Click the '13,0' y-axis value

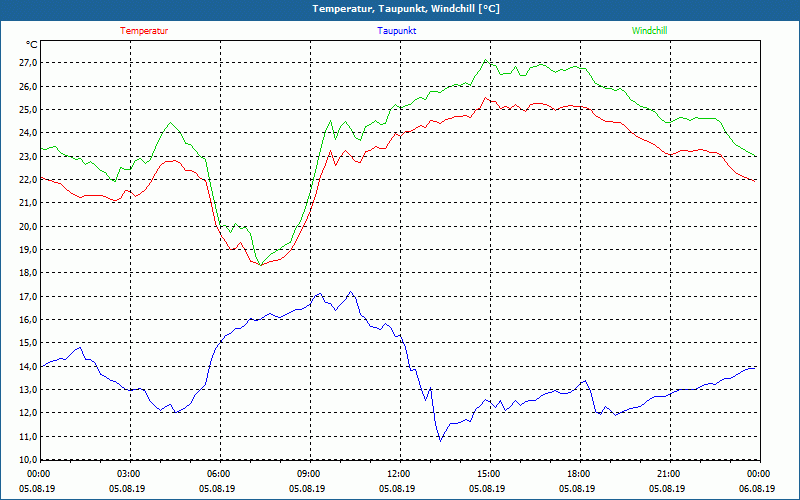tap(28, 390)
